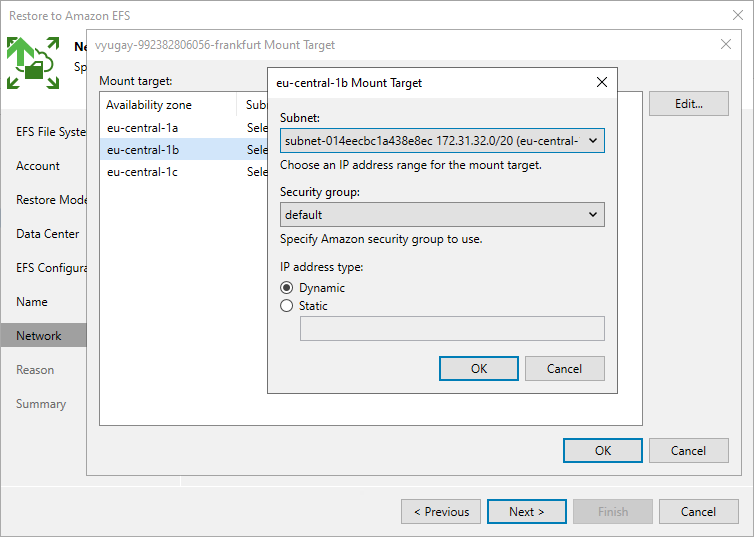Click Cancel in the frankfurt Mount Target window
Image resolution: width=754 pixels, height=537 pixels.
pyautogui.click(x=689, y=450)
